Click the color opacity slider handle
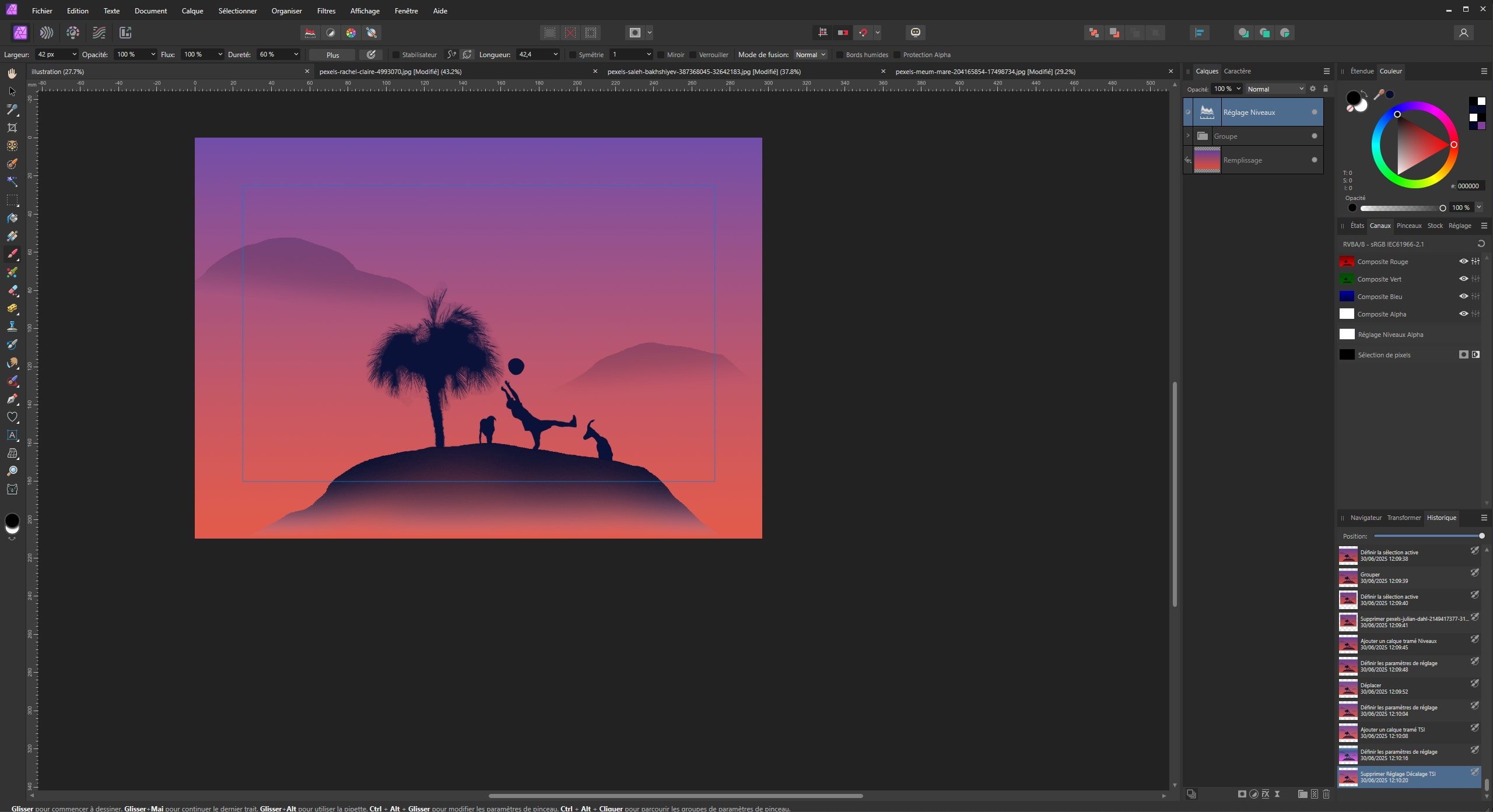The width and height of the screenshot is (1493, 812). click(1442, 208)
